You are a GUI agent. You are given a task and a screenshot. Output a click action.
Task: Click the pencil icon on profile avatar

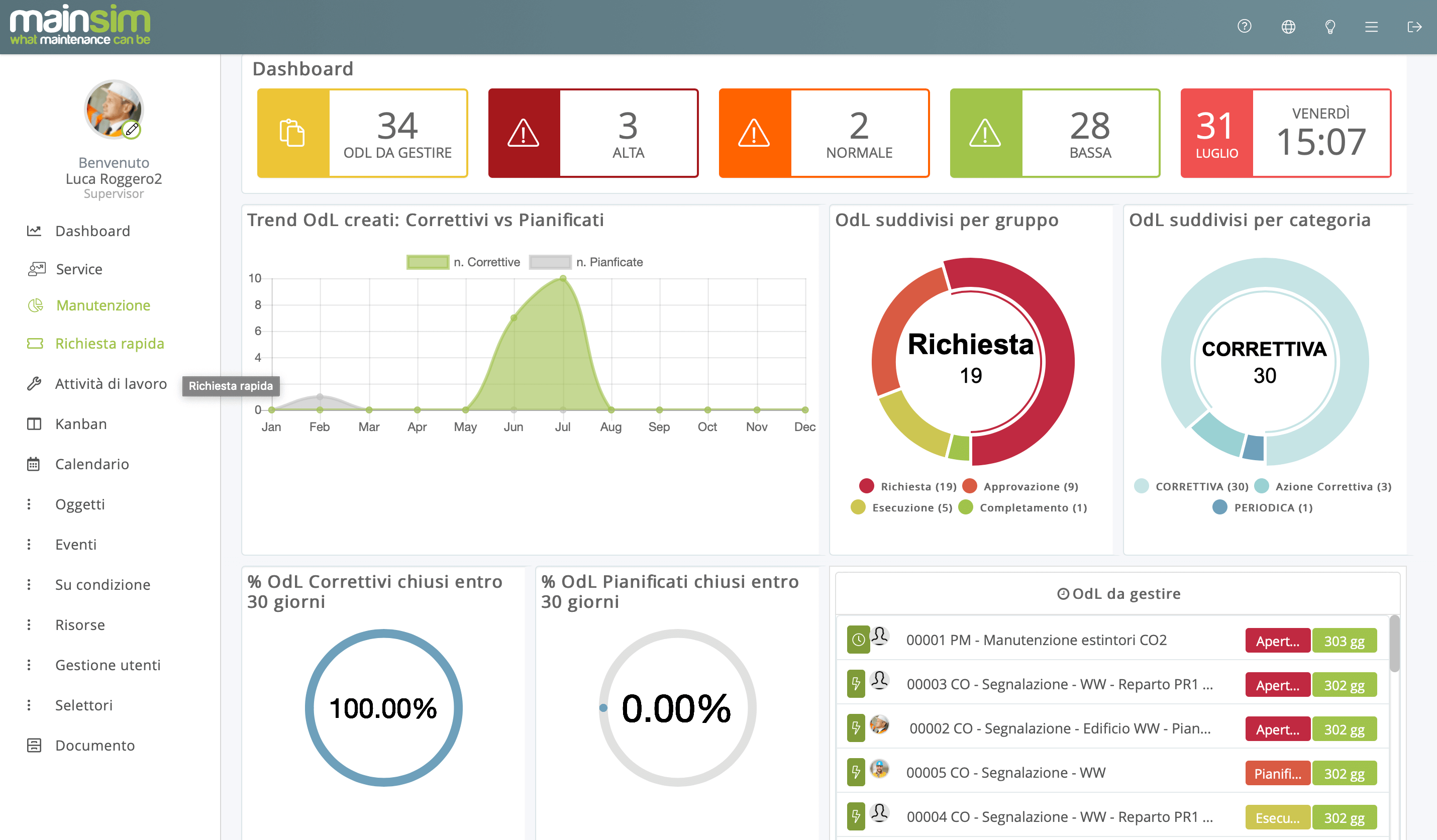[x=132, y=130]
